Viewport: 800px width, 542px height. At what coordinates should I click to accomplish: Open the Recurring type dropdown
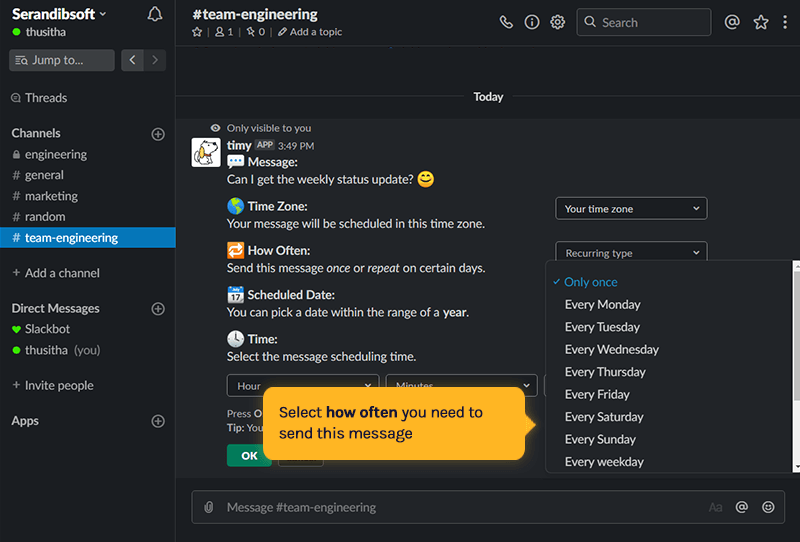[631, 252]
